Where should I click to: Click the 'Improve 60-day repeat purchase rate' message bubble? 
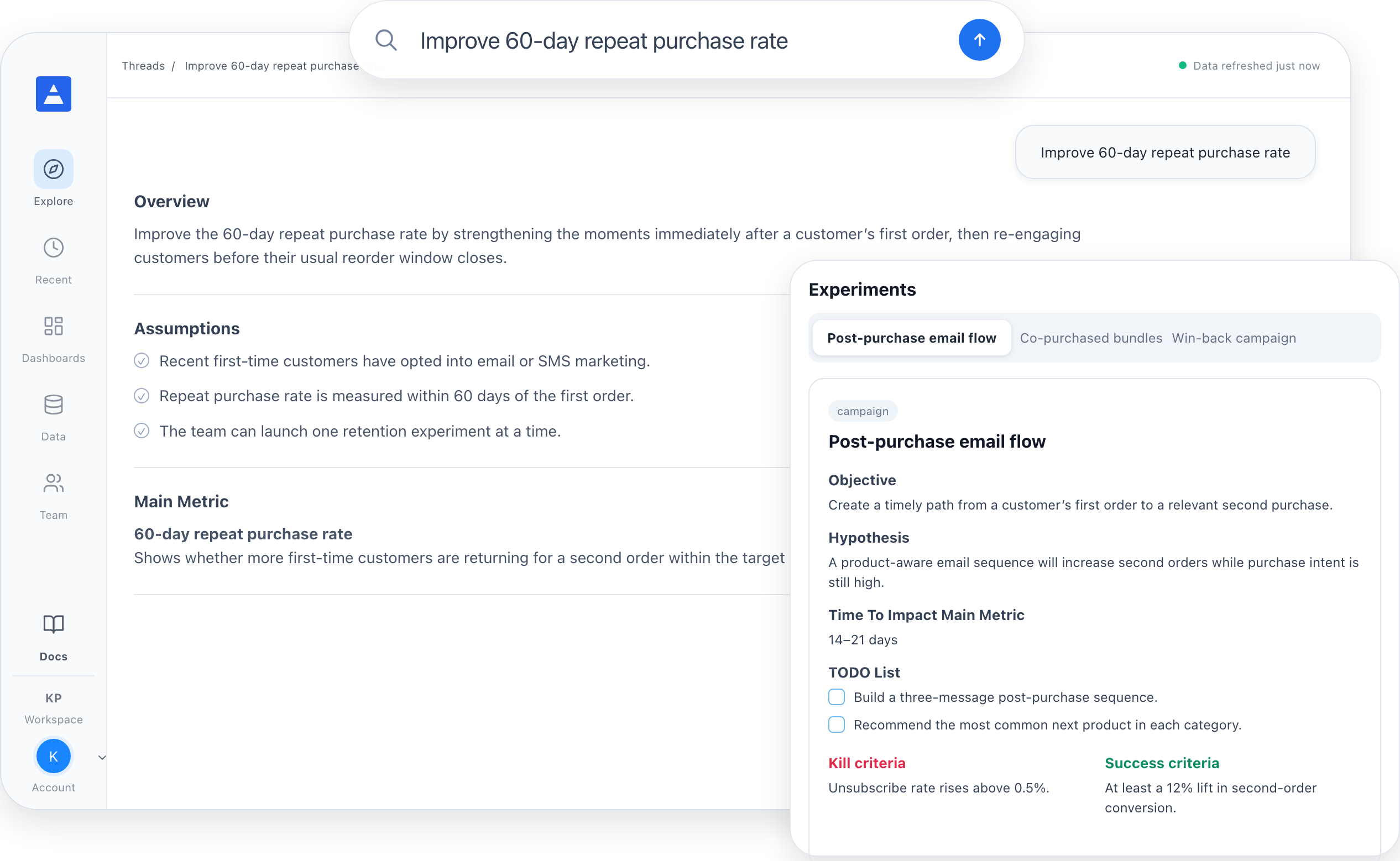[1165, 153]
